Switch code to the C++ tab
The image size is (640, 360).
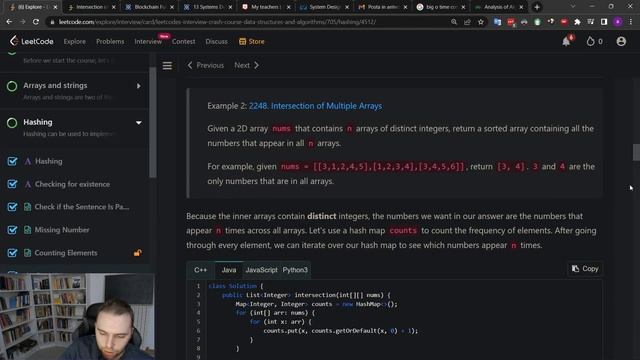[200, 270]
